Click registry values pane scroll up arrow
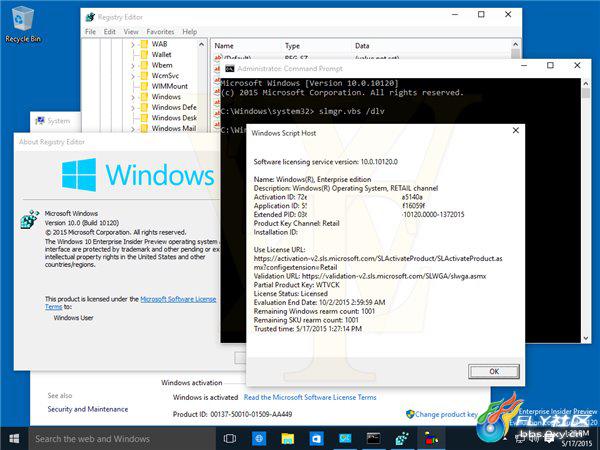The image size is (600, 450). click(x=515, y=44)
